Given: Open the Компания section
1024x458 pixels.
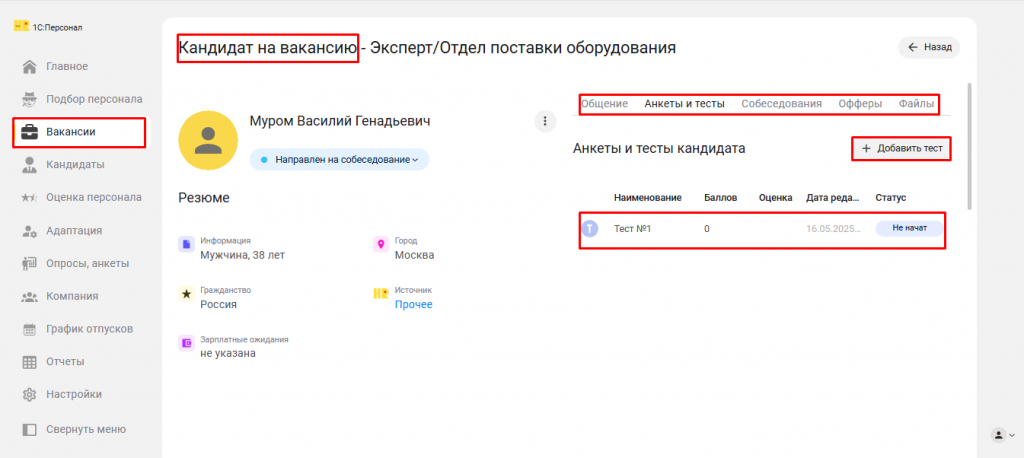Looking at the screenshot, I should click(72, 296).
